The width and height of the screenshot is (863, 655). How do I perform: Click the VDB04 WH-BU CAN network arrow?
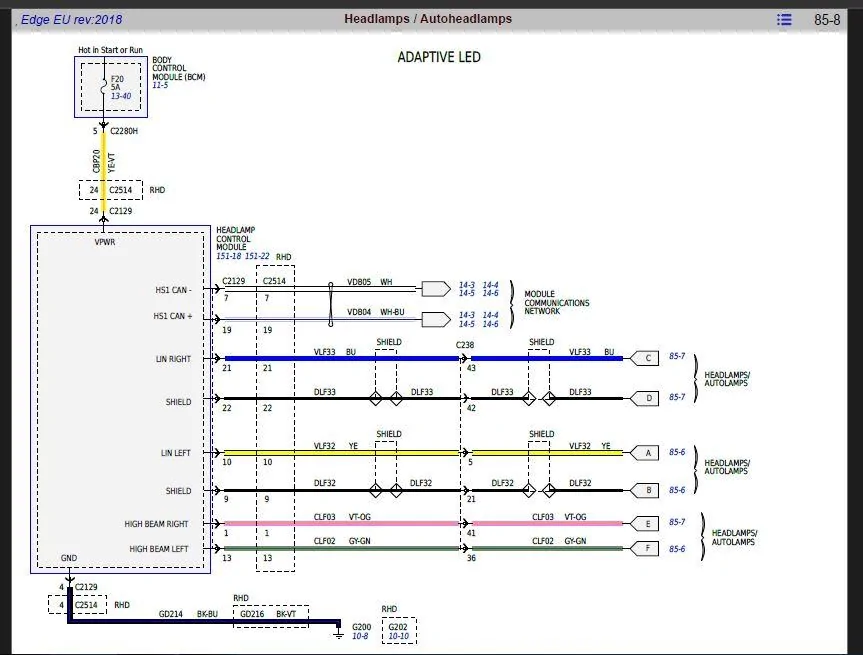click(x=436, y=319)
